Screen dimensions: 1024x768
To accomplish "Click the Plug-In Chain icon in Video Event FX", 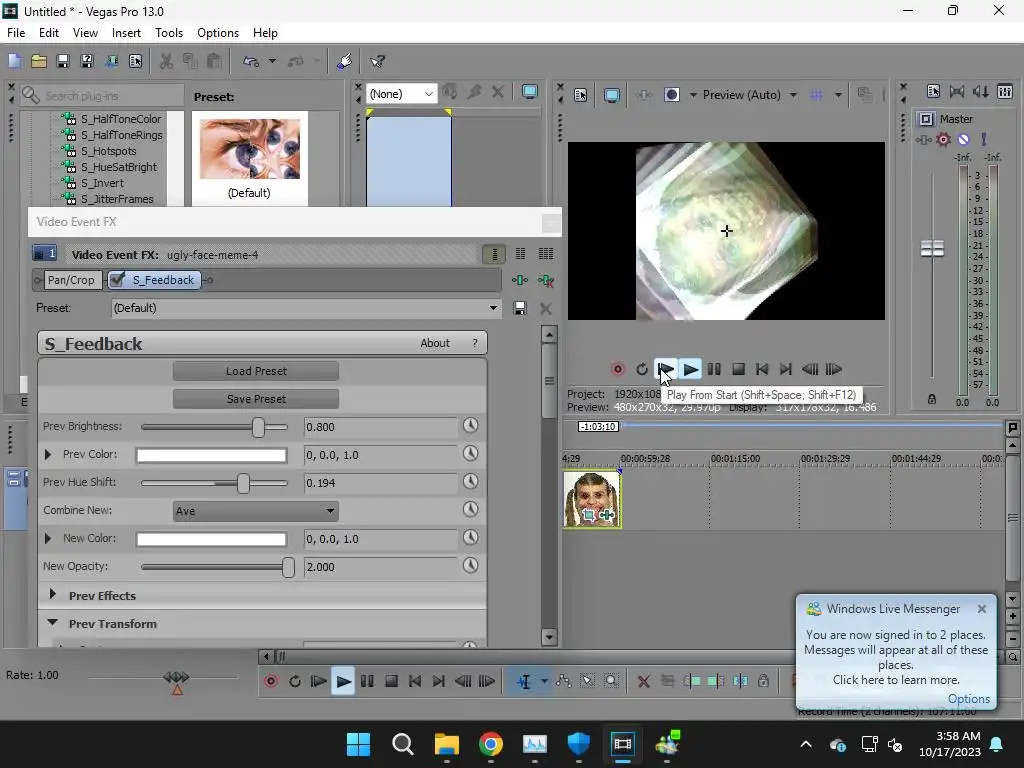I will [x=520, y=280].
